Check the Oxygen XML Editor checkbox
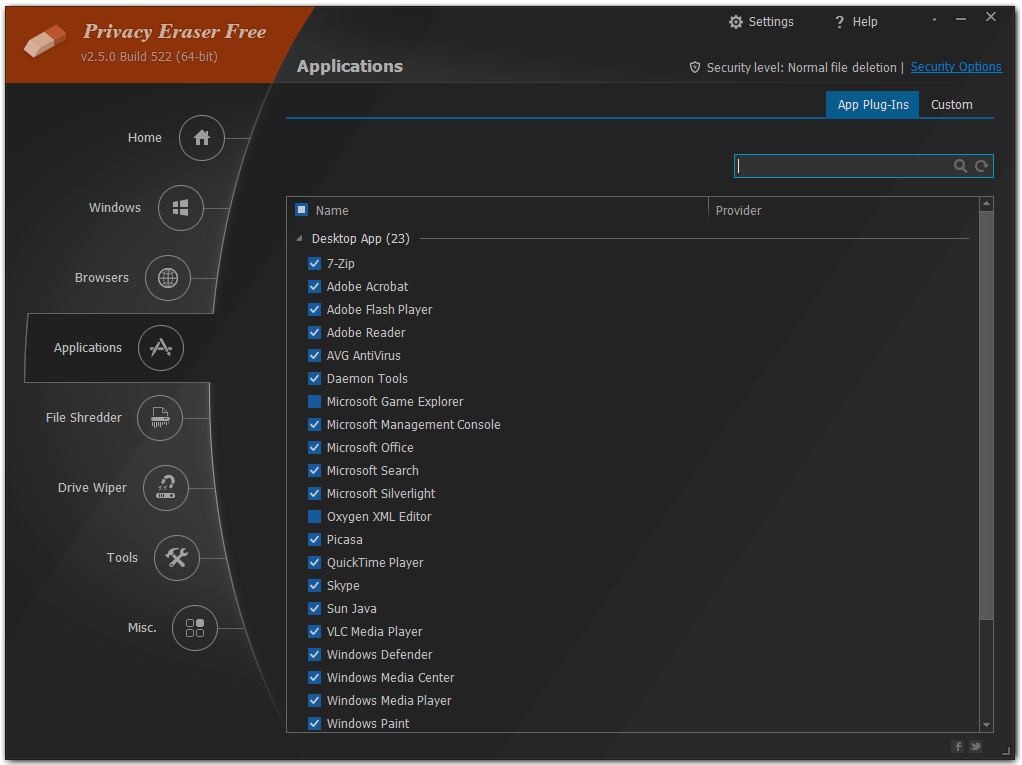The height and width of the screenshot is (765, 1022). (314, 516)
